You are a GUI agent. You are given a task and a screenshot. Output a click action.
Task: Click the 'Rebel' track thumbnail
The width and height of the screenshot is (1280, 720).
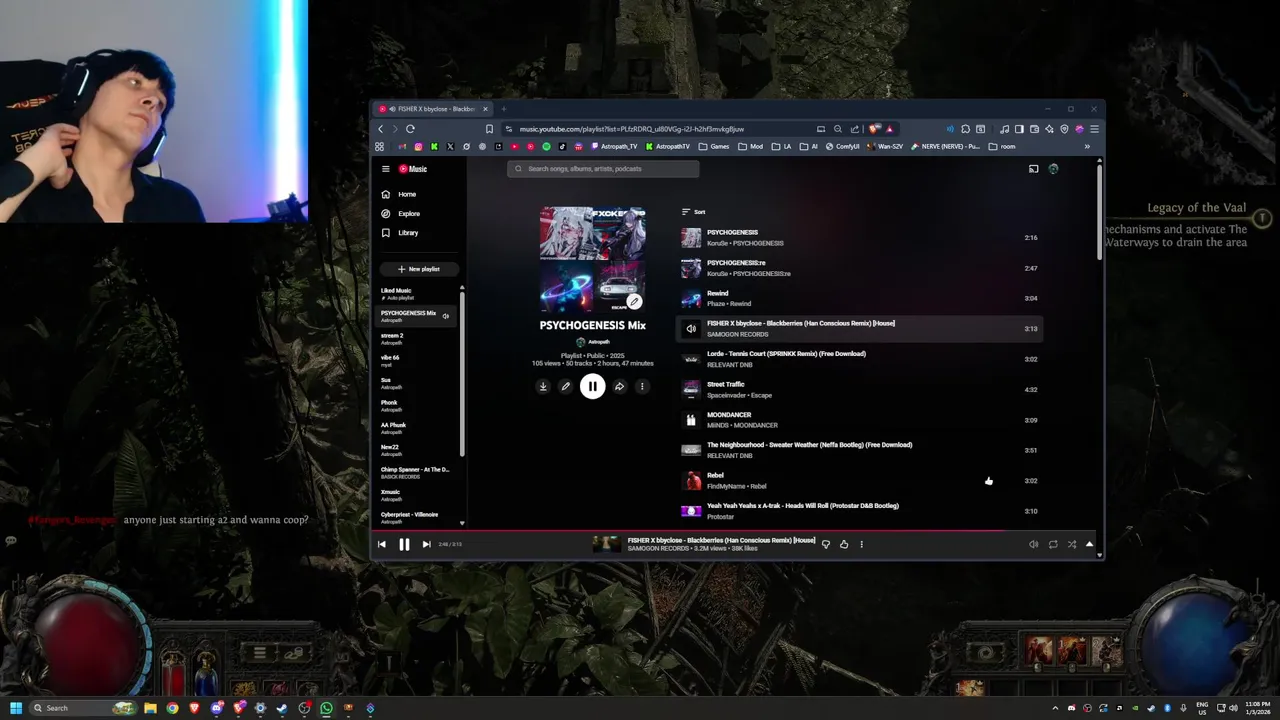coord(691,481)
